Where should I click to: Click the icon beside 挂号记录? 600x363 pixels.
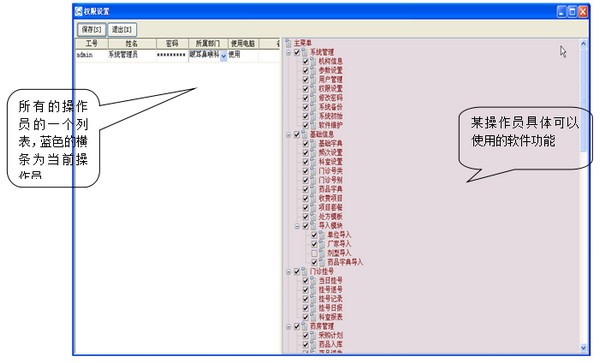(x=313, y=299)
